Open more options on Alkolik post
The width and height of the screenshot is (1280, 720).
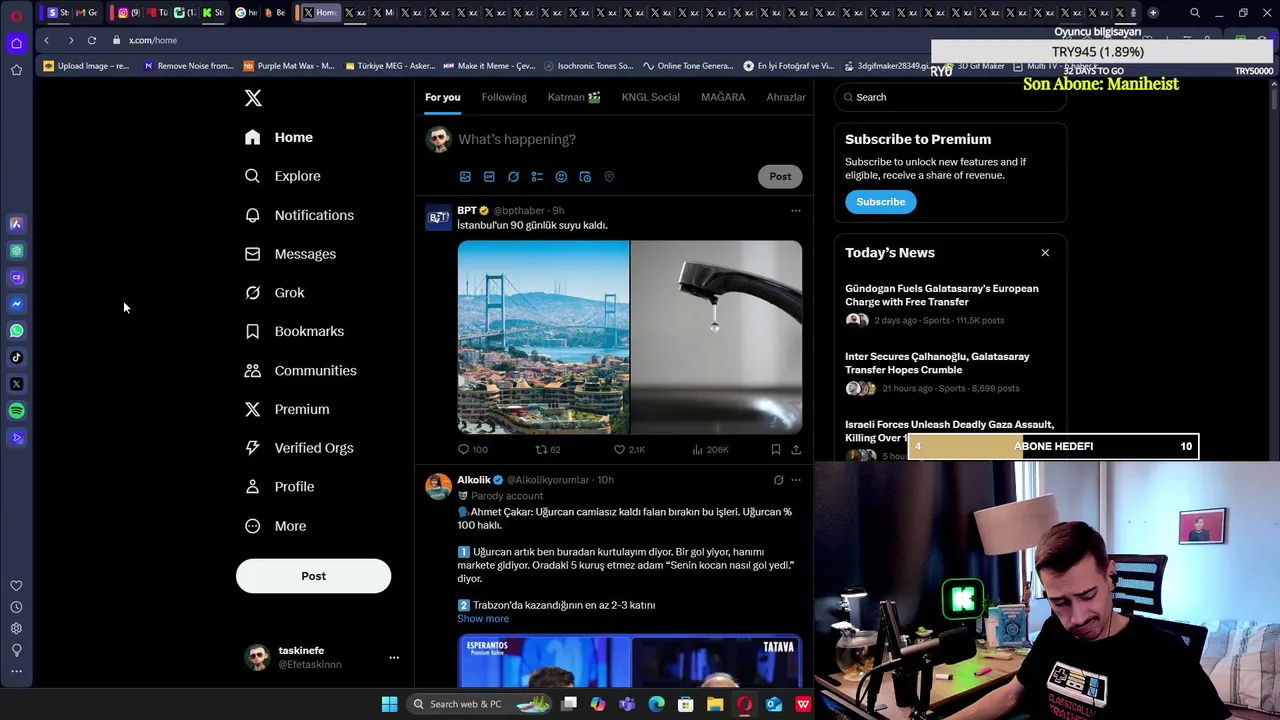[x=796, y=480]
